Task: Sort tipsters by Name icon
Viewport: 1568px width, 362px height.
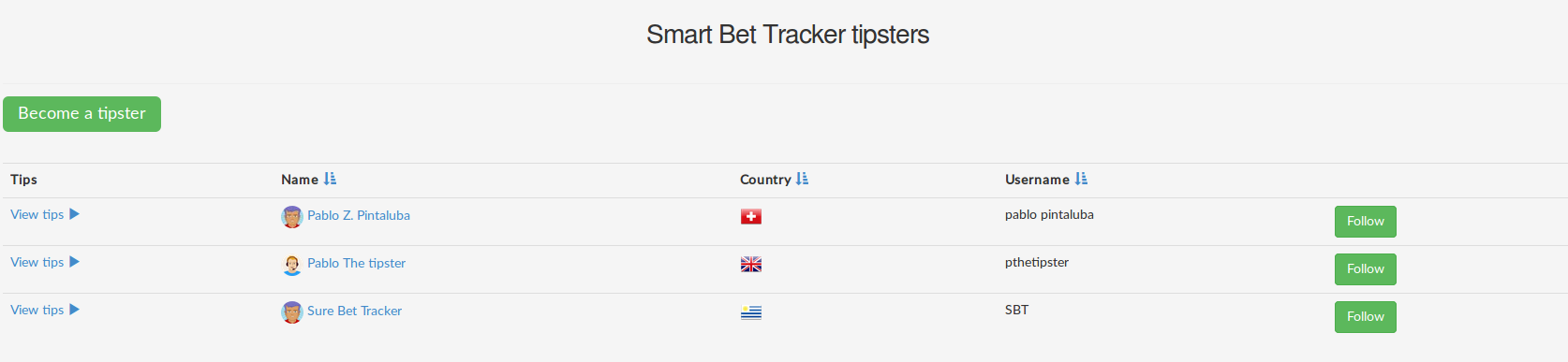Action: click(330, 179)
